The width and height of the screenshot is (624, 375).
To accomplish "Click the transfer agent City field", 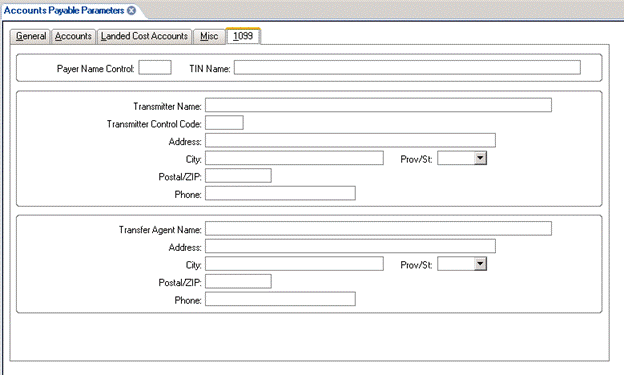I will click(294, 264).
